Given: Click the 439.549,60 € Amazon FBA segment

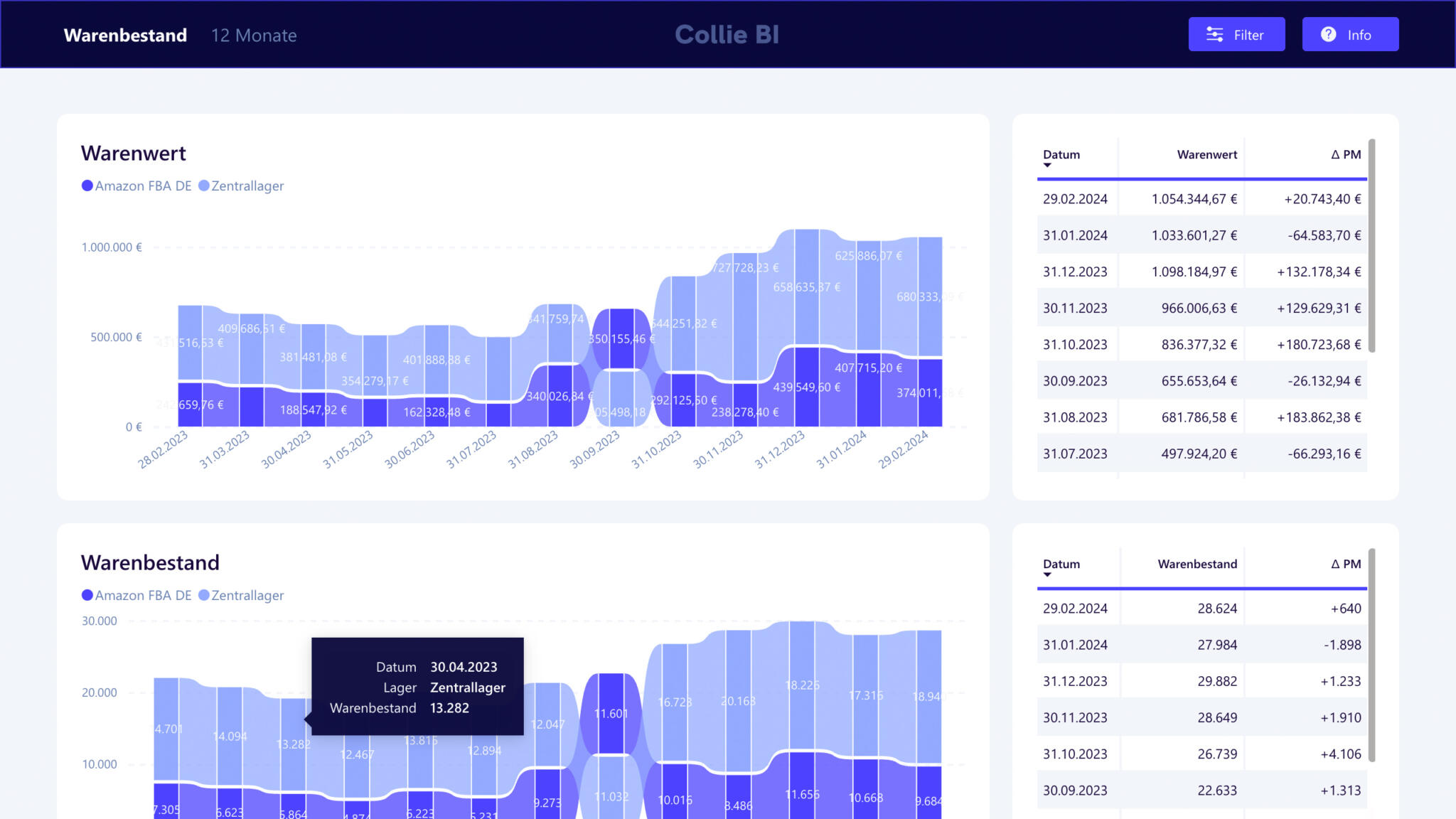Looking at the screenshot, I should pos(806,387).
